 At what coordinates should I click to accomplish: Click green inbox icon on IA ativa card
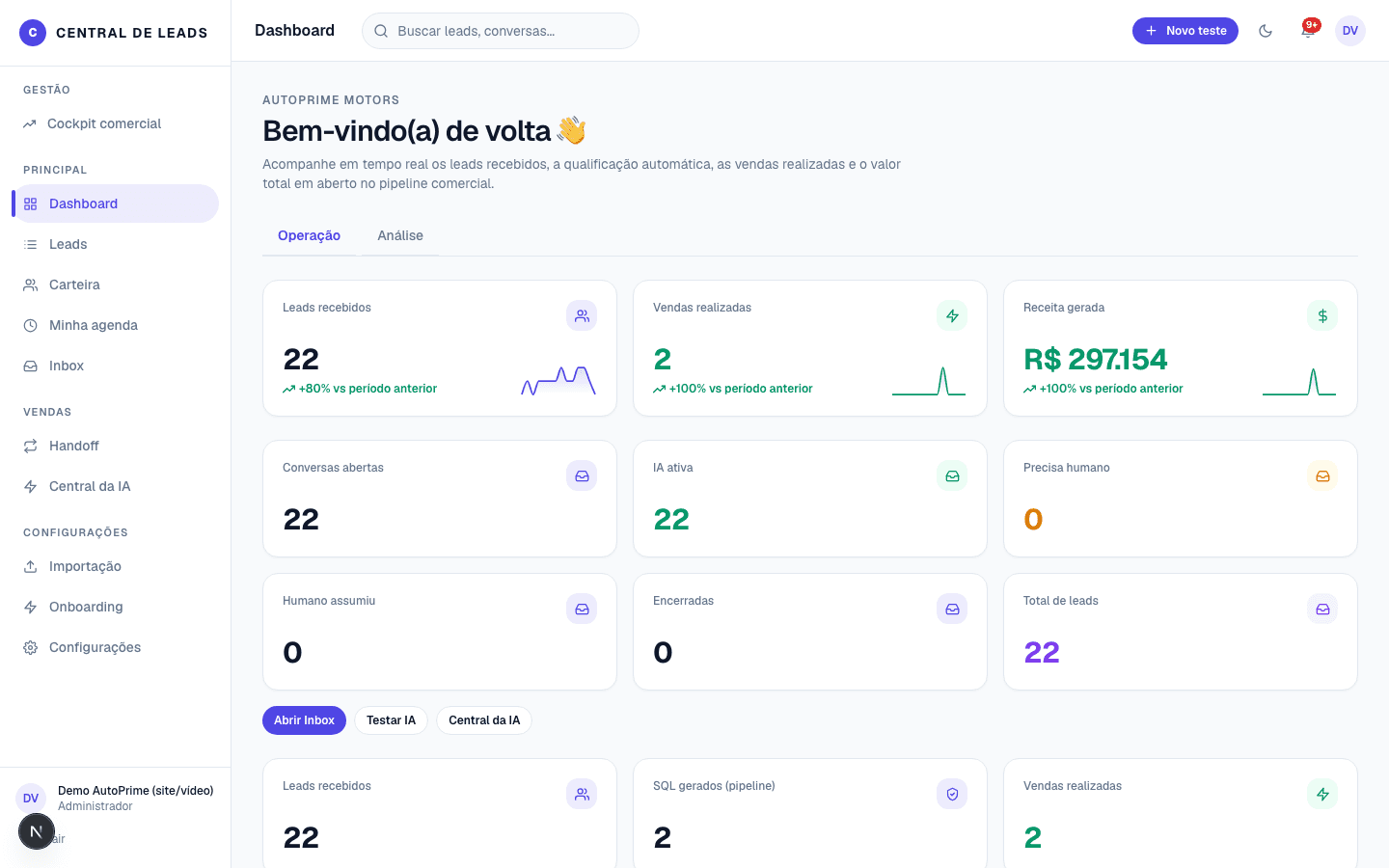tap(952, 475)
